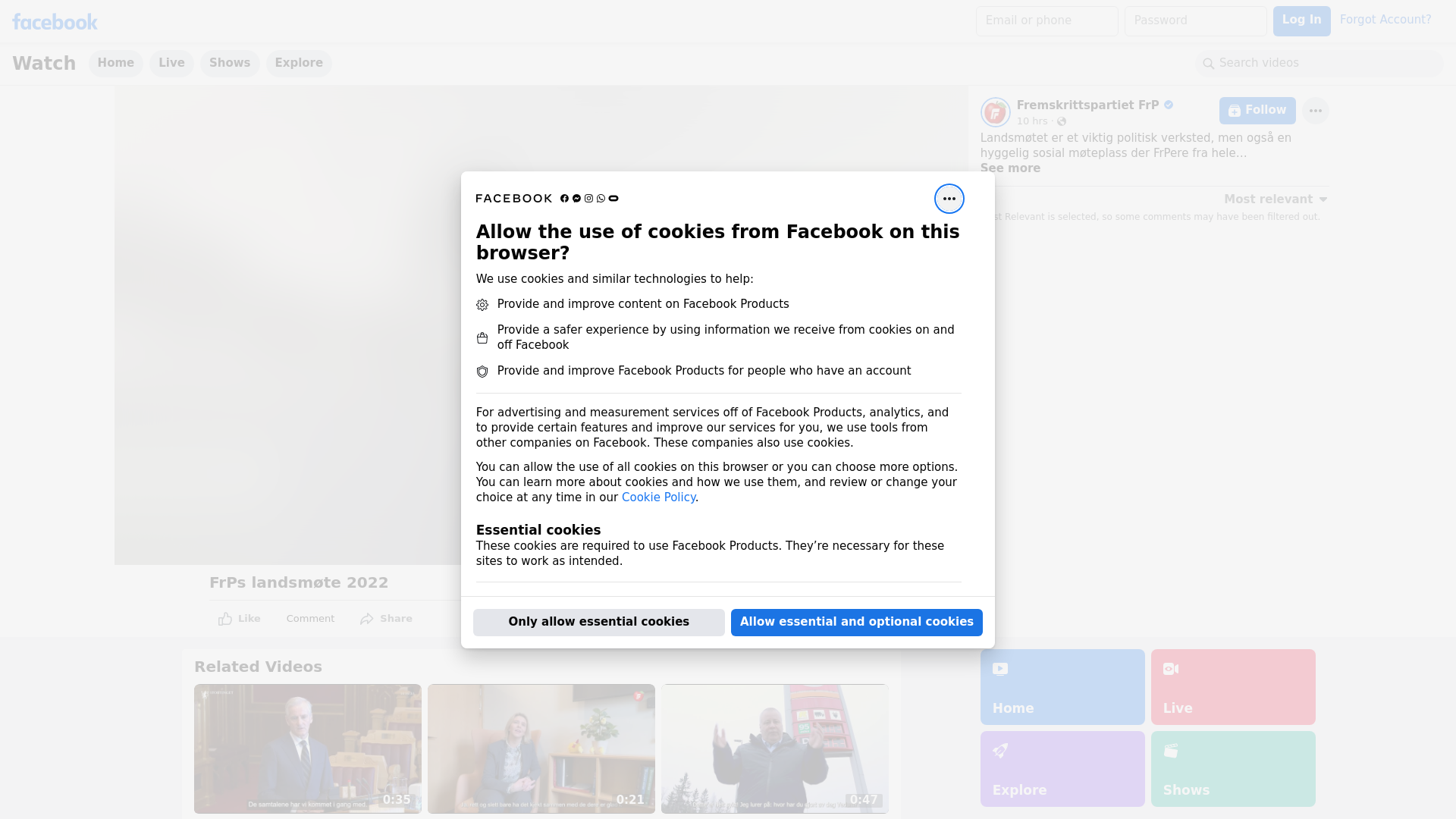The width and height of the screenshot is (1456, 819).
Task: Click the lock icon beside safer experience
Action: tap(482, 338)
